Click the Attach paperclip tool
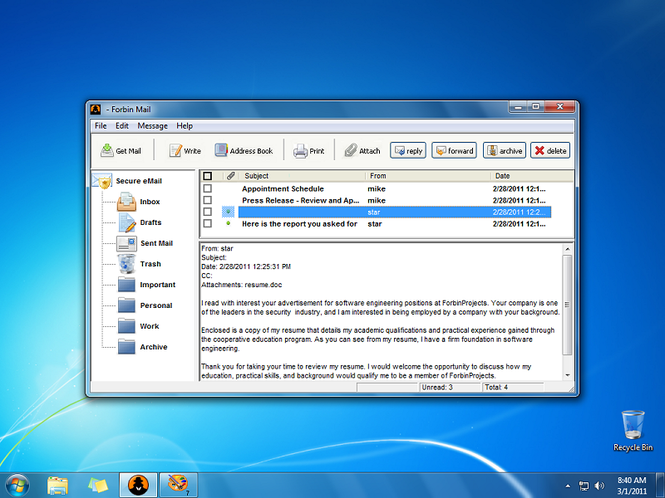This screenshot has height=498, width=665. (x=362, y=151)
